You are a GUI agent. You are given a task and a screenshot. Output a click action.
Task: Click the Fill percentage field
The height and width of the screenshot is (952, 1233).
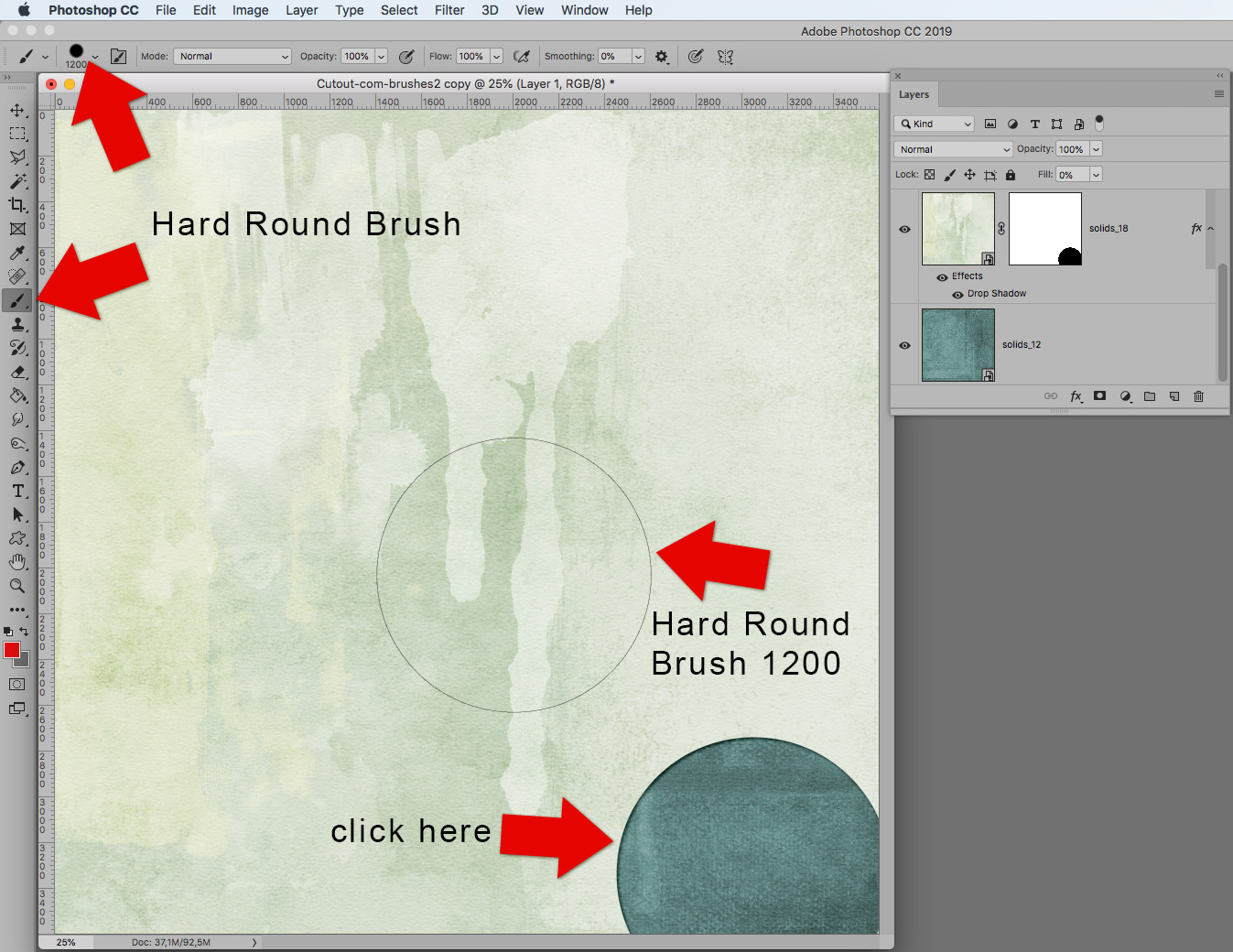[1072, 174]
